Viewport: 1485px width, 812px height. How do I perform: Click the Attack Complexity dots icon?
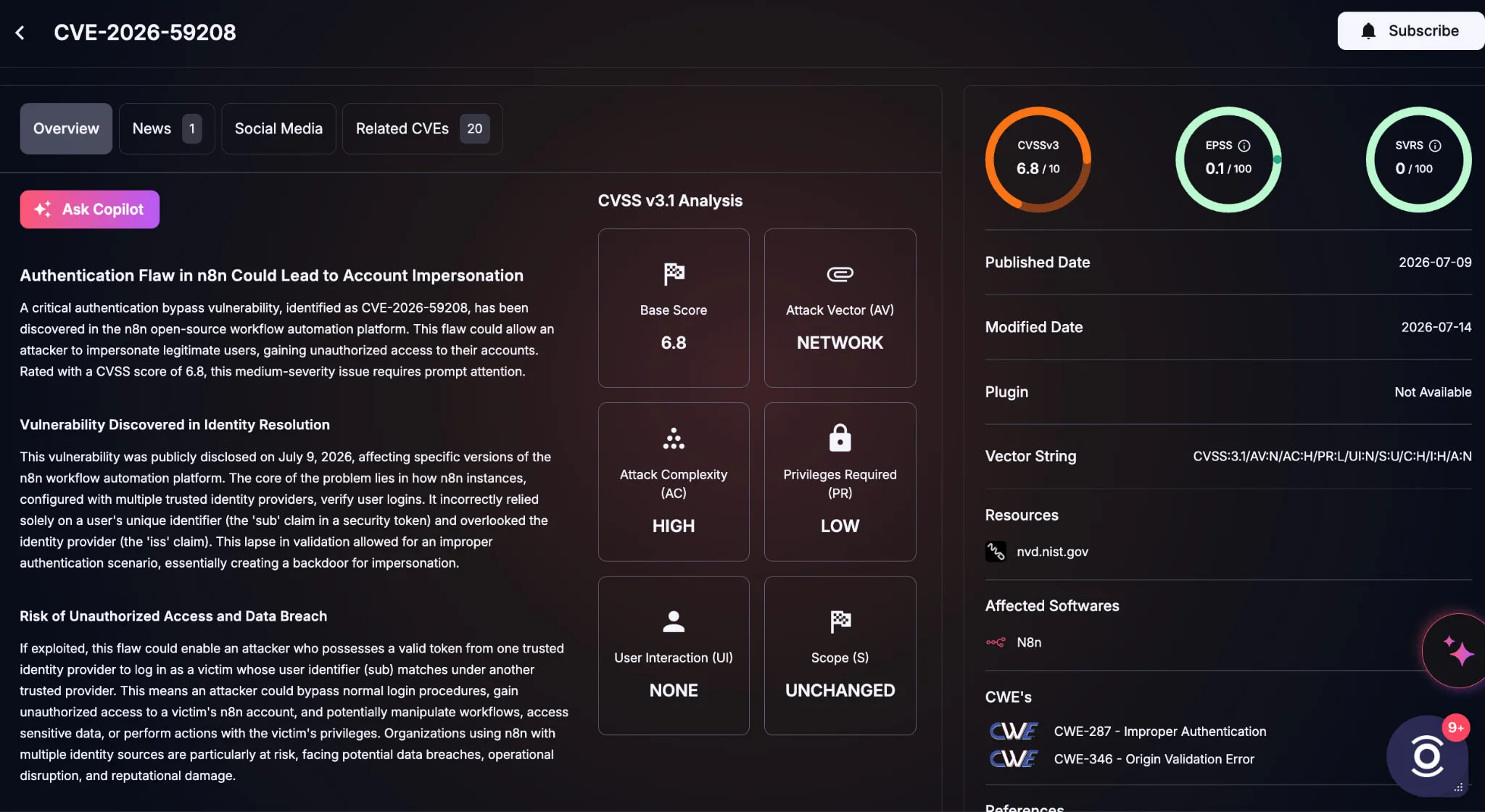[674, 439]
